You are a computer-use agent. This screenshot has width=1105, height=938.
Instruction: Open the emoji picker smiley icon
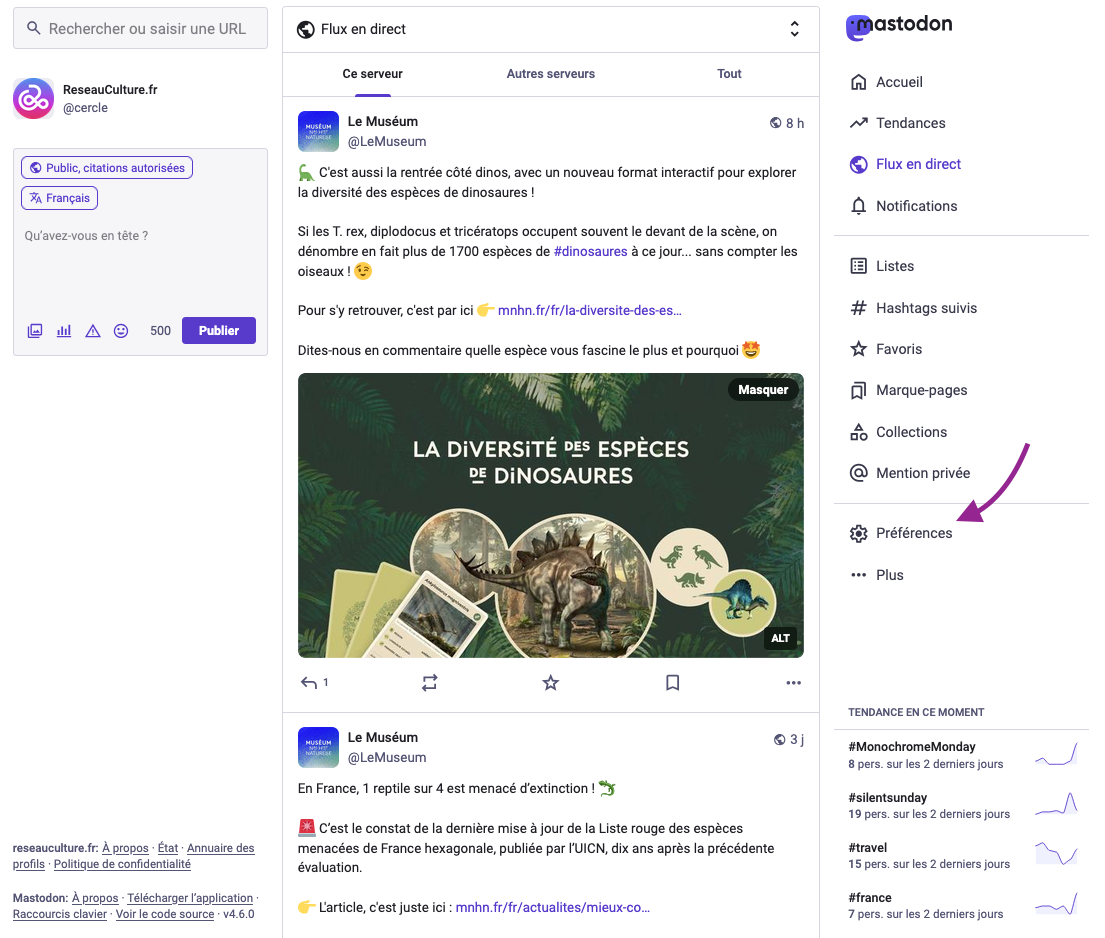tap(121, 331)
